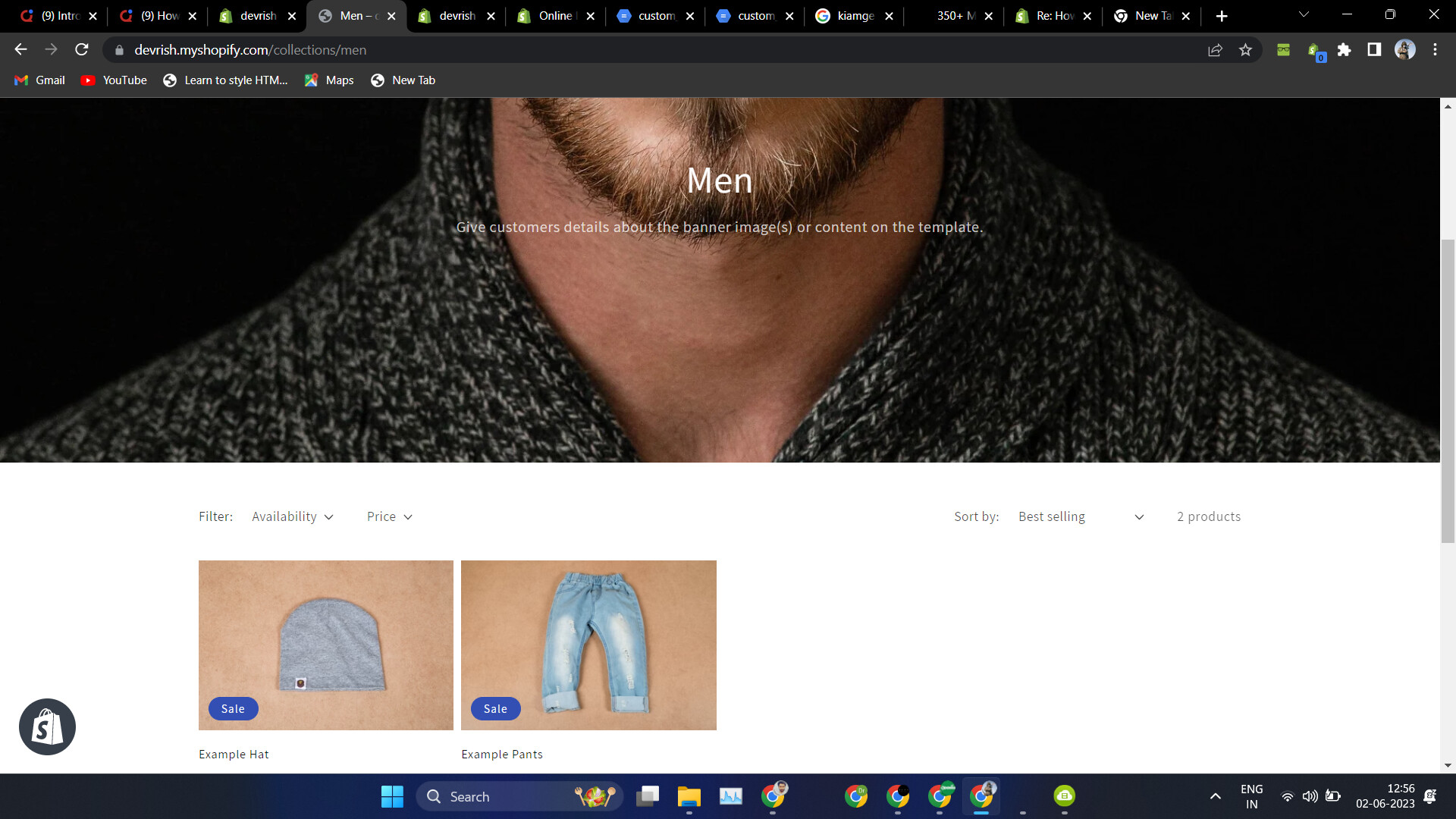Switch to the Online Store tab
The image size is (1456, 819).
pos(555,16)
